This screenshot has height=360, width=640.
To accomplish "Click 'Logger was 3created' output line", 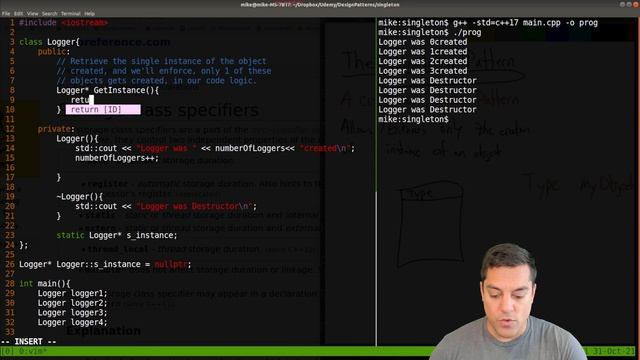I will coord(422,71).
